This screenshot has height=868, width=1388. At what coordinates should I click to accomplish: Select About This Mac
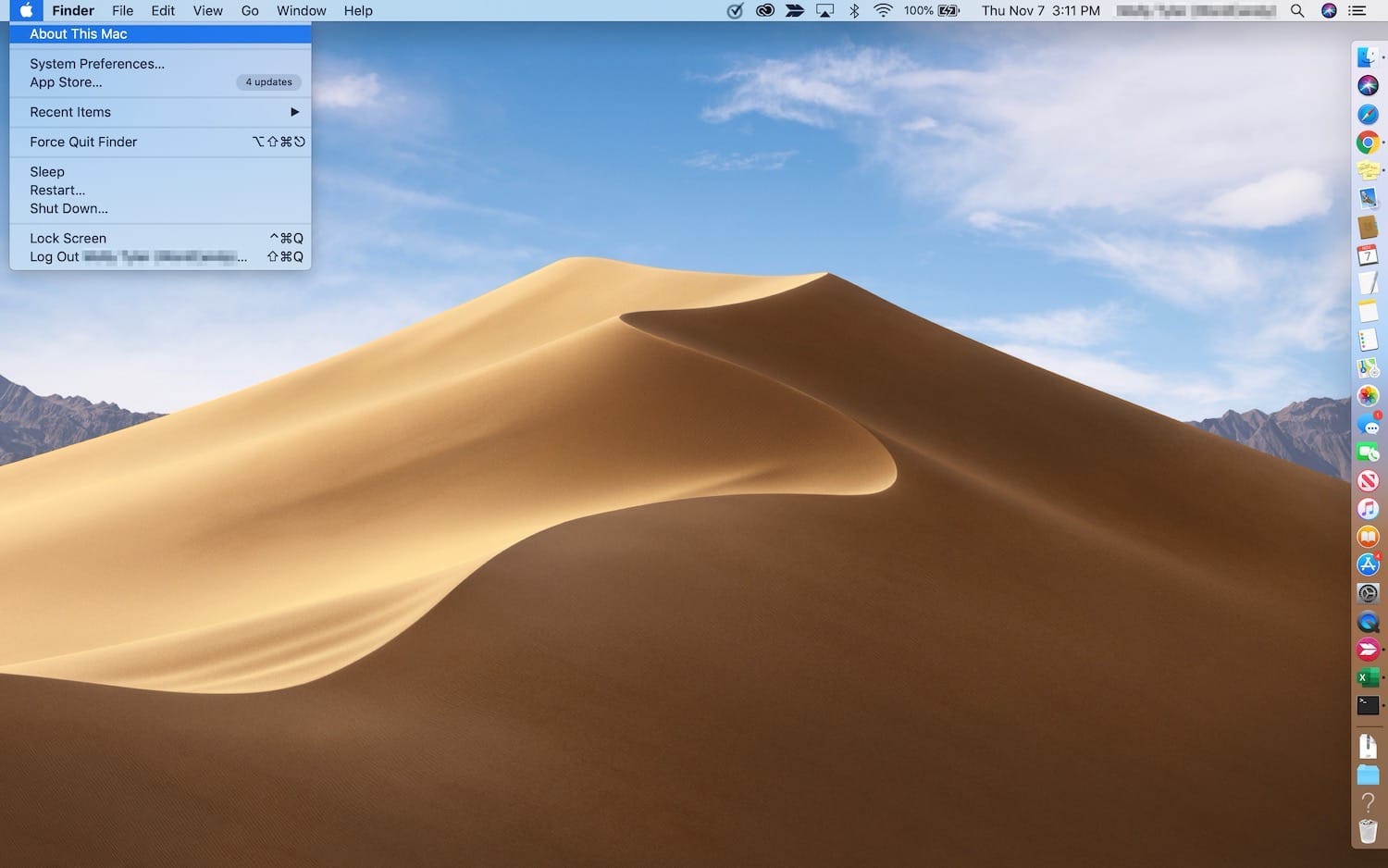pos(77,33)
